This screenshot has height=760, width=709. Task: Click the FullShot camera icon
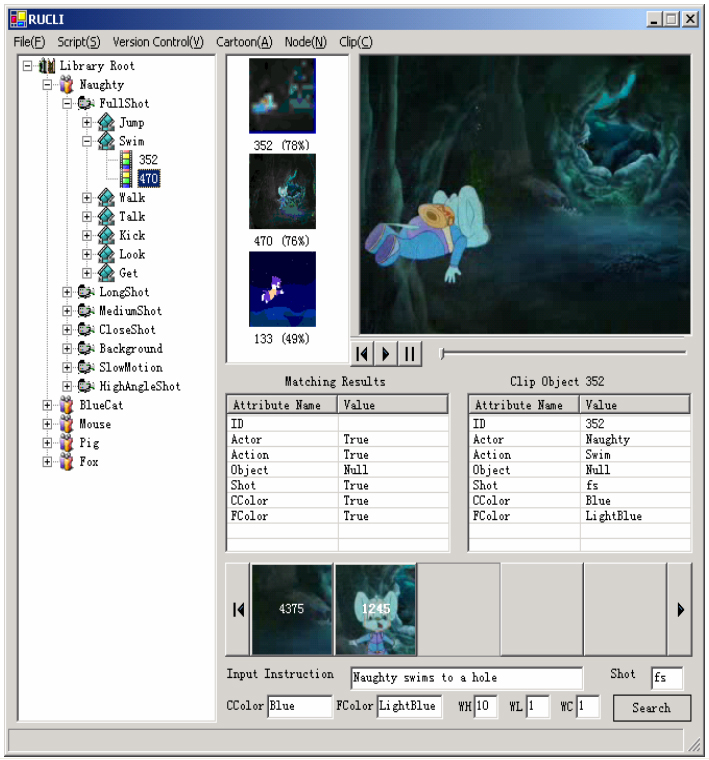[x=86, y=103]
